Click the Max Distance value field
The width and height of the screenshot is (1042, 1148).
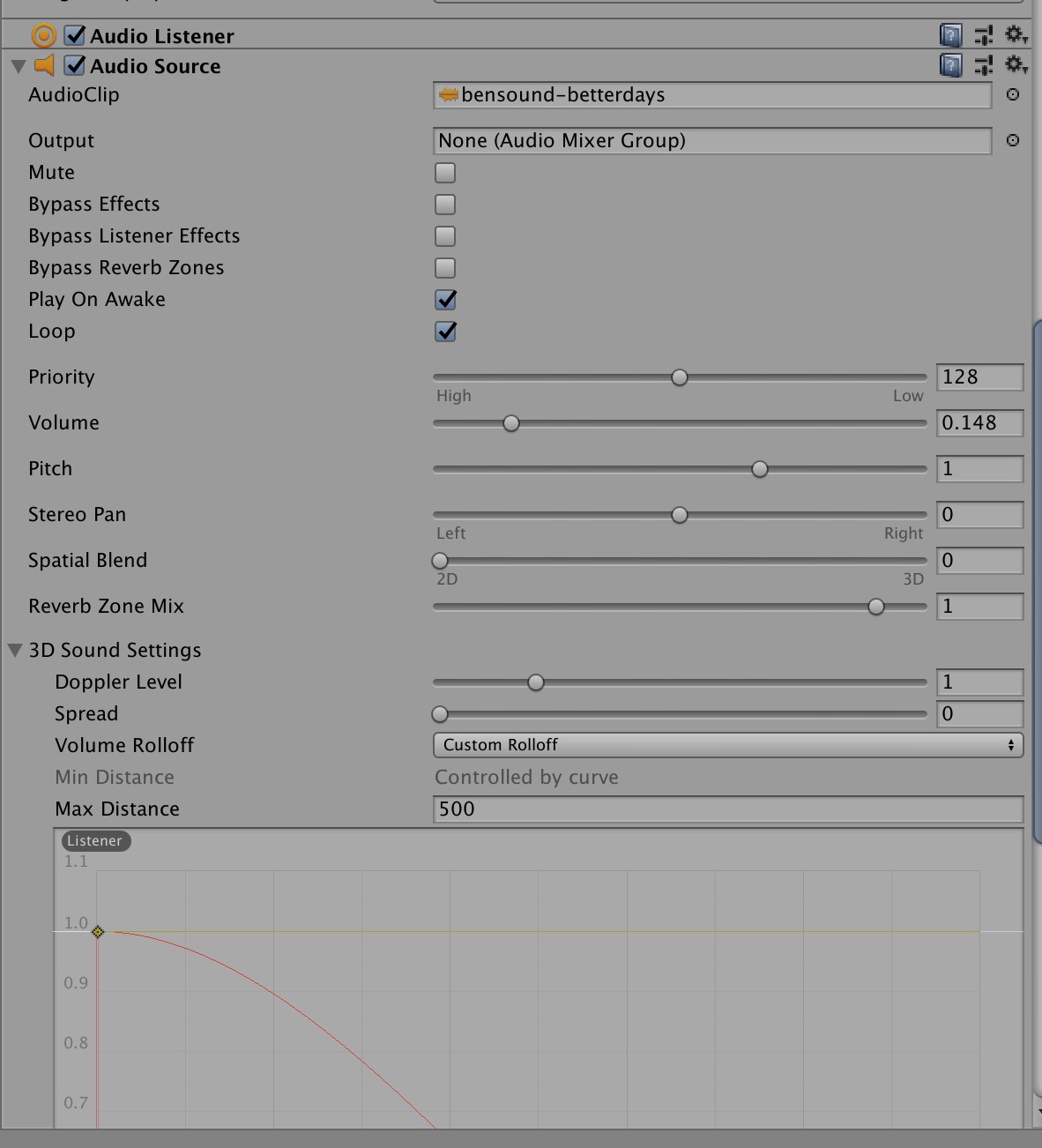726,809
